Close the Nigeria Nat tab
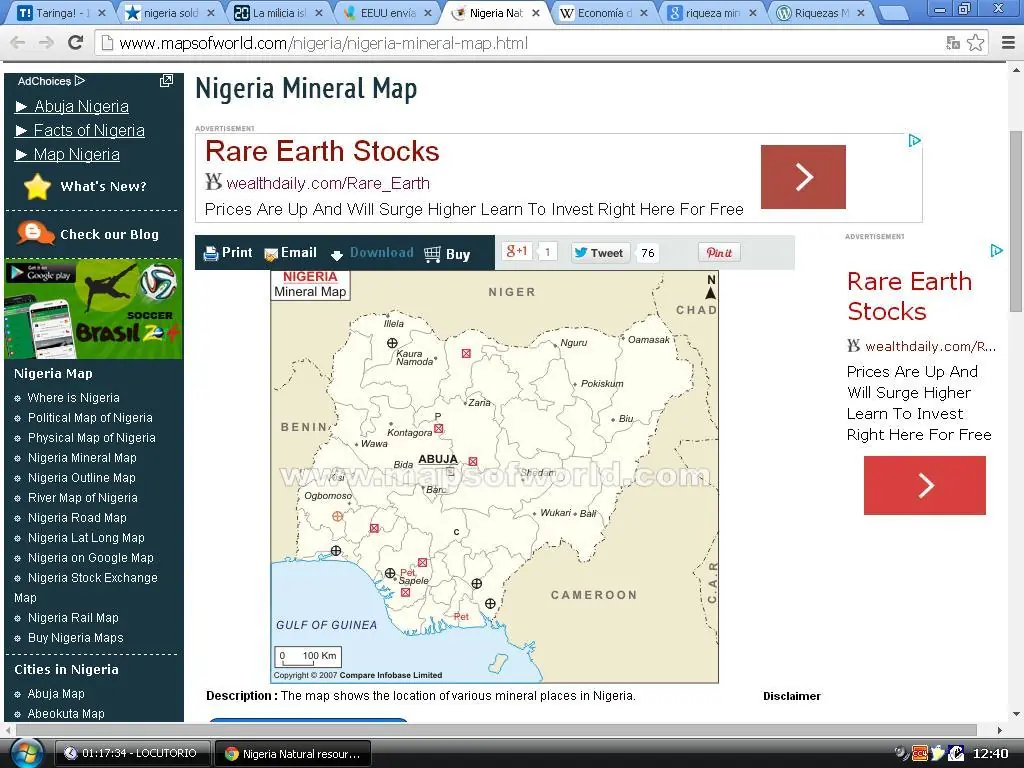 click(536, 12)
